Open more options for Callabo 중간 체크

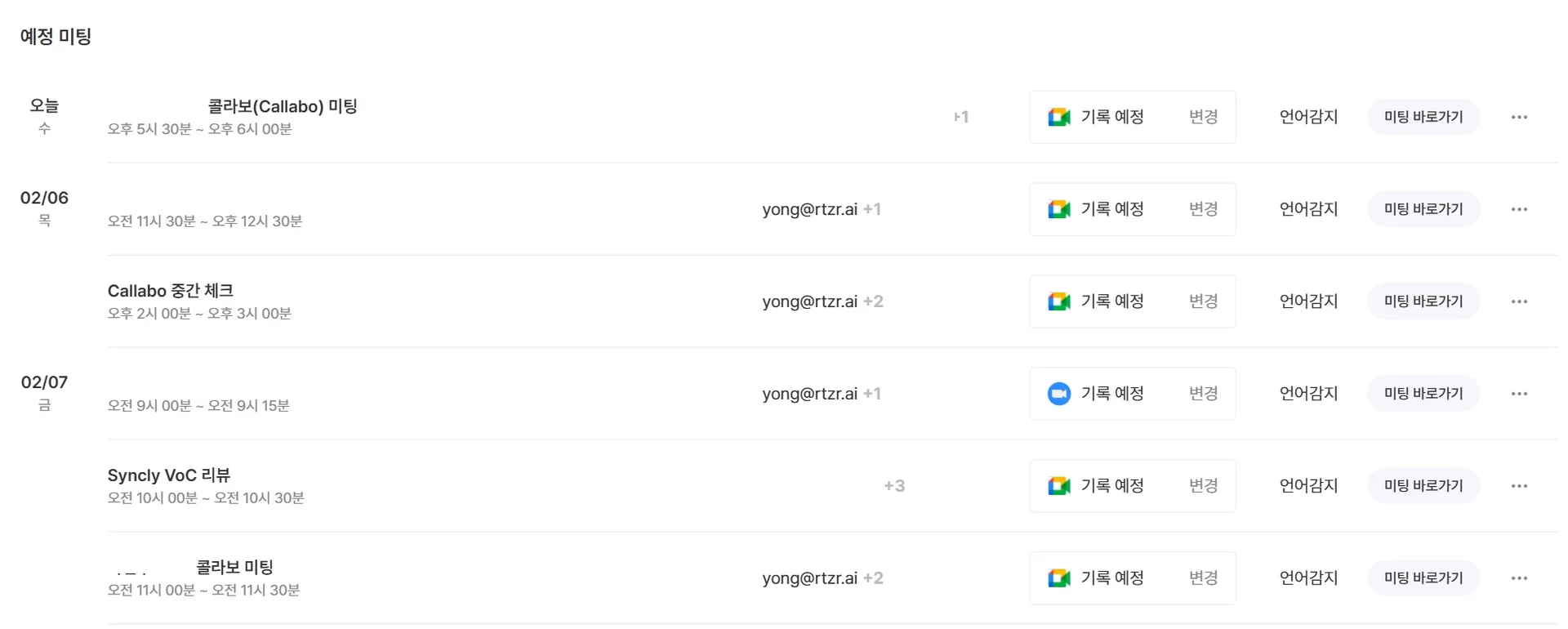1519,301
